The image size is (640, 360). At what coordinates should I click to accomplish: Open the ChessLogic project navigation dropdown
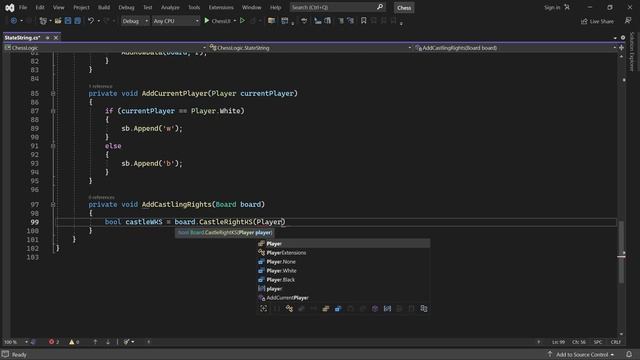(x=105, y=48)
